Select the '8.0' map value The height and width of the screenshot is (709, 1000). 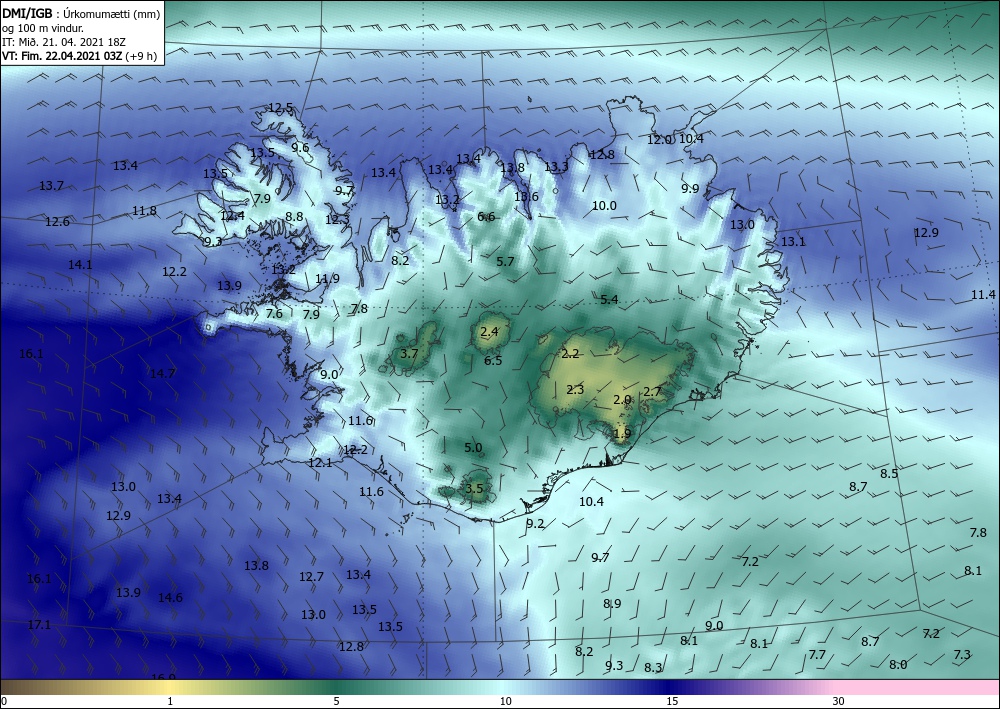pos(898,665)
